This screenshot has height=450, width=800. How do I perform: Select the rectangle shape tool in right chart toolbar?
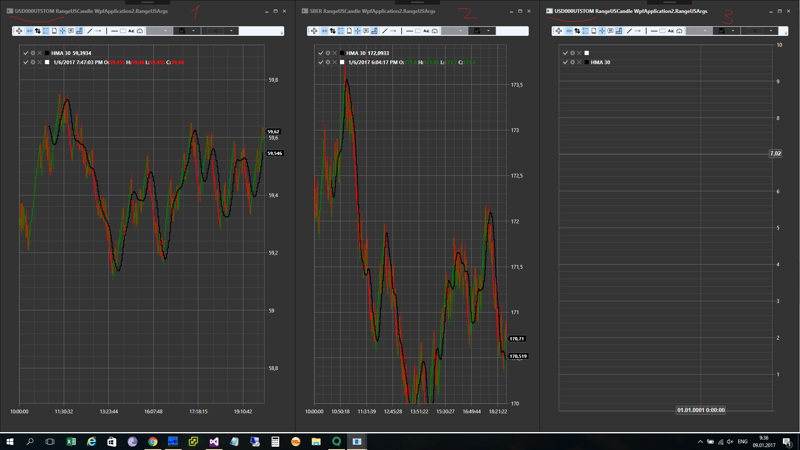tap(662, 31)
